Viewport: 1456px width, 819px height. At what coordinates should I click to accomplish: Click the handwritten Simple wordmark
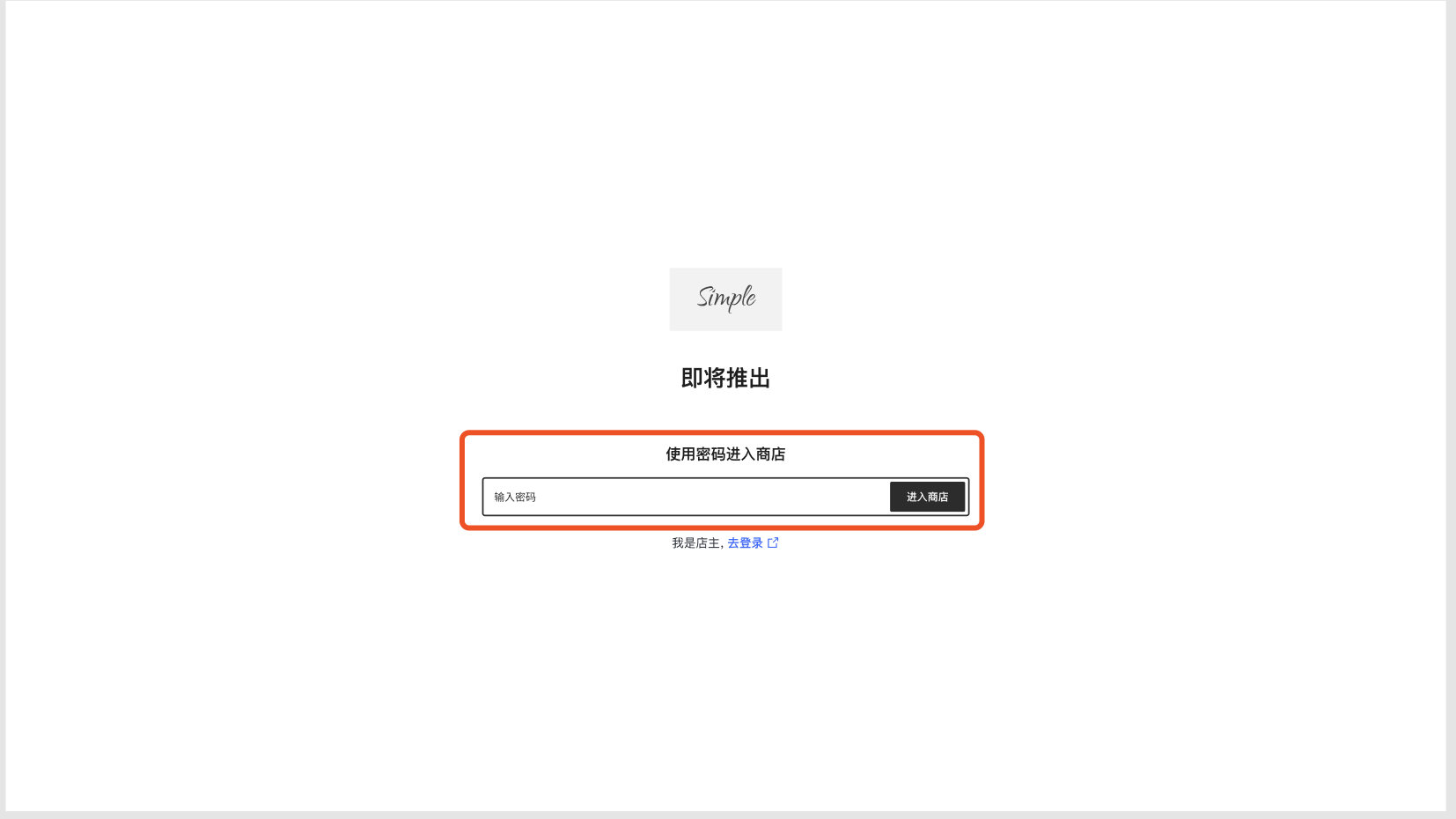[x=726, y=298]
